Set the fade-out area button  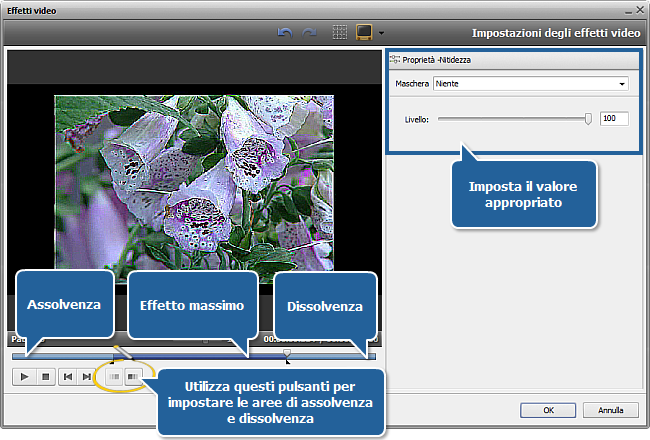tap(134, 377)
